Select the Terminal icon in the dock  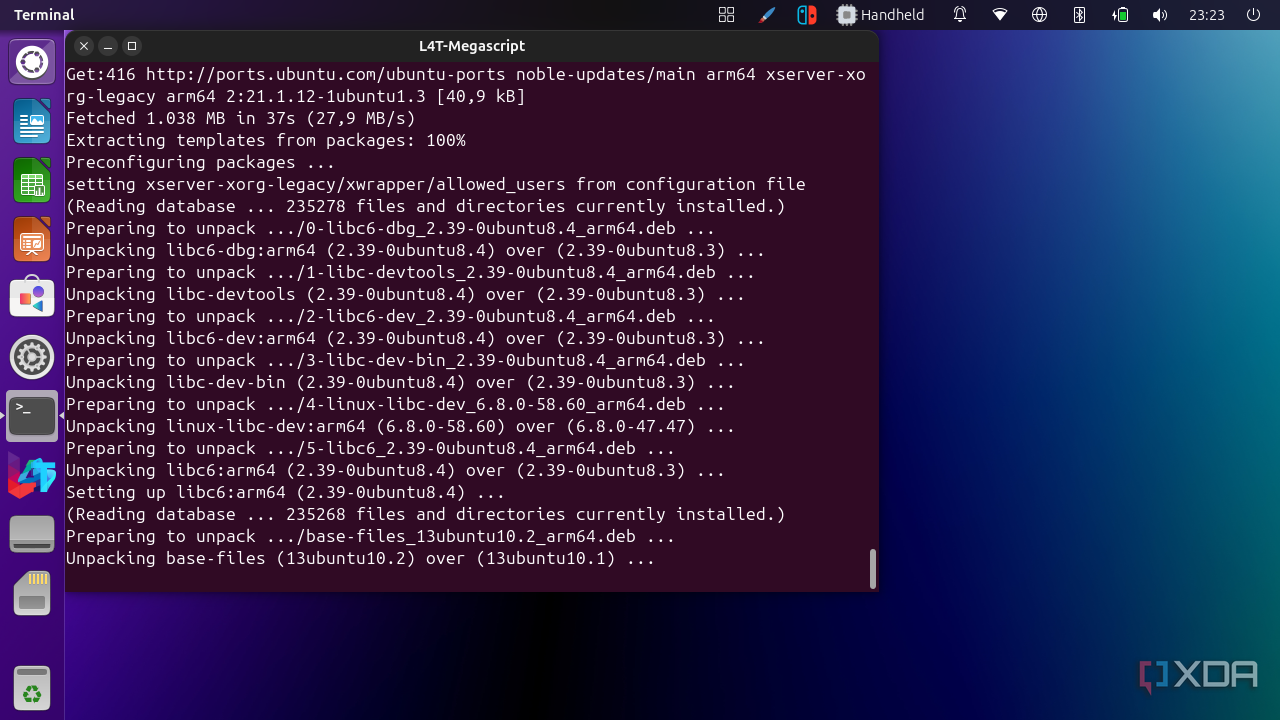point(32,416)
